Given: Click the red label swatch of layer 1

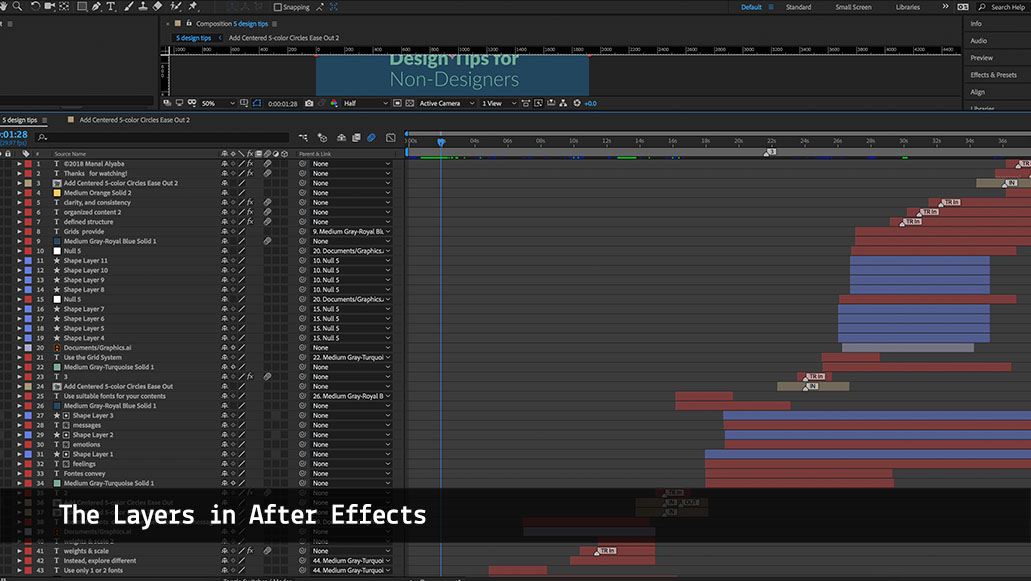Looking at the screenshot, I should pyautogui.click(x=28, y=164).
